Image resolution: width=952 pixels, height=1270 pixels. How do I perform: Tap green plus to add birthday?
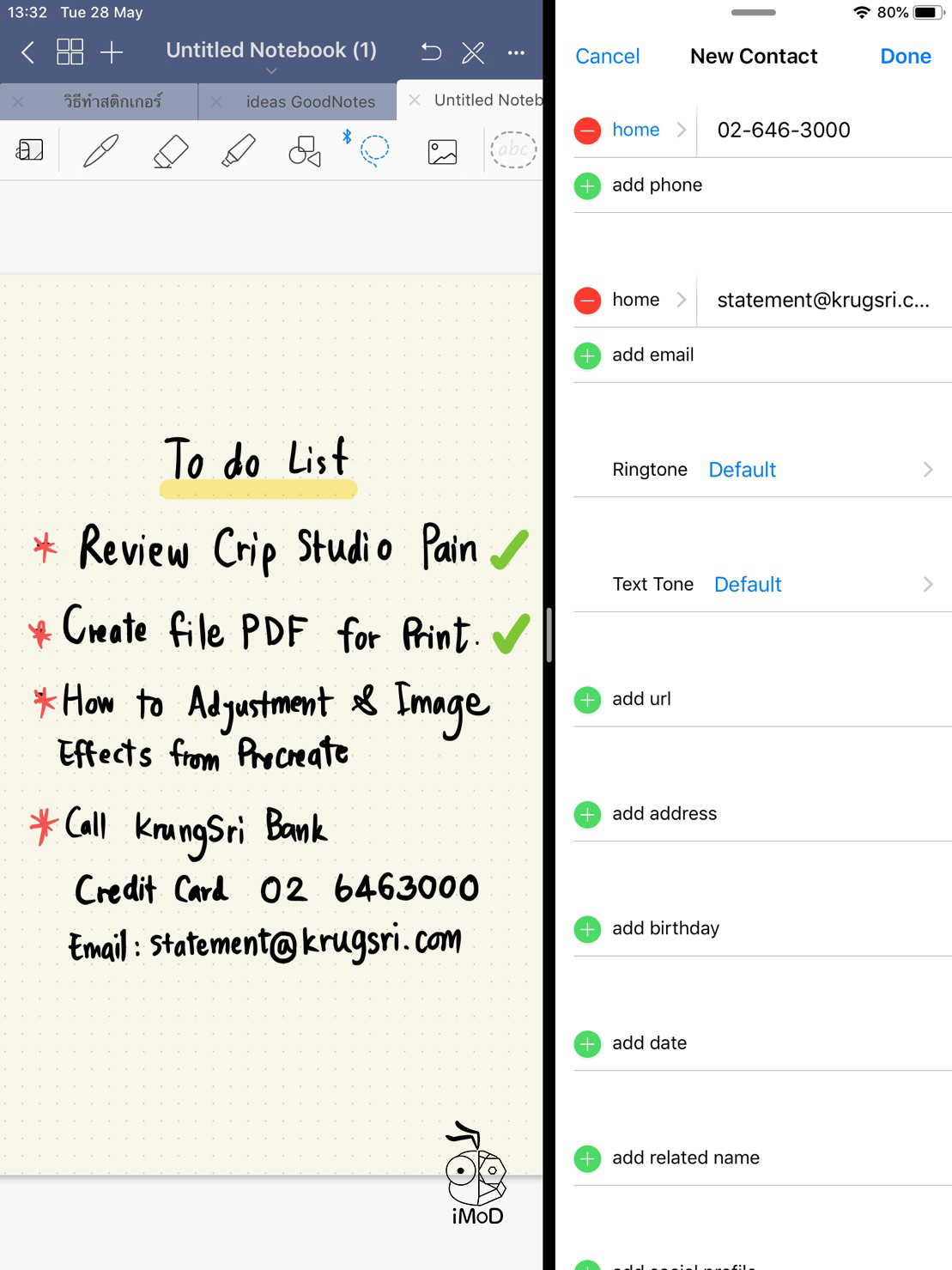[587, 929]
